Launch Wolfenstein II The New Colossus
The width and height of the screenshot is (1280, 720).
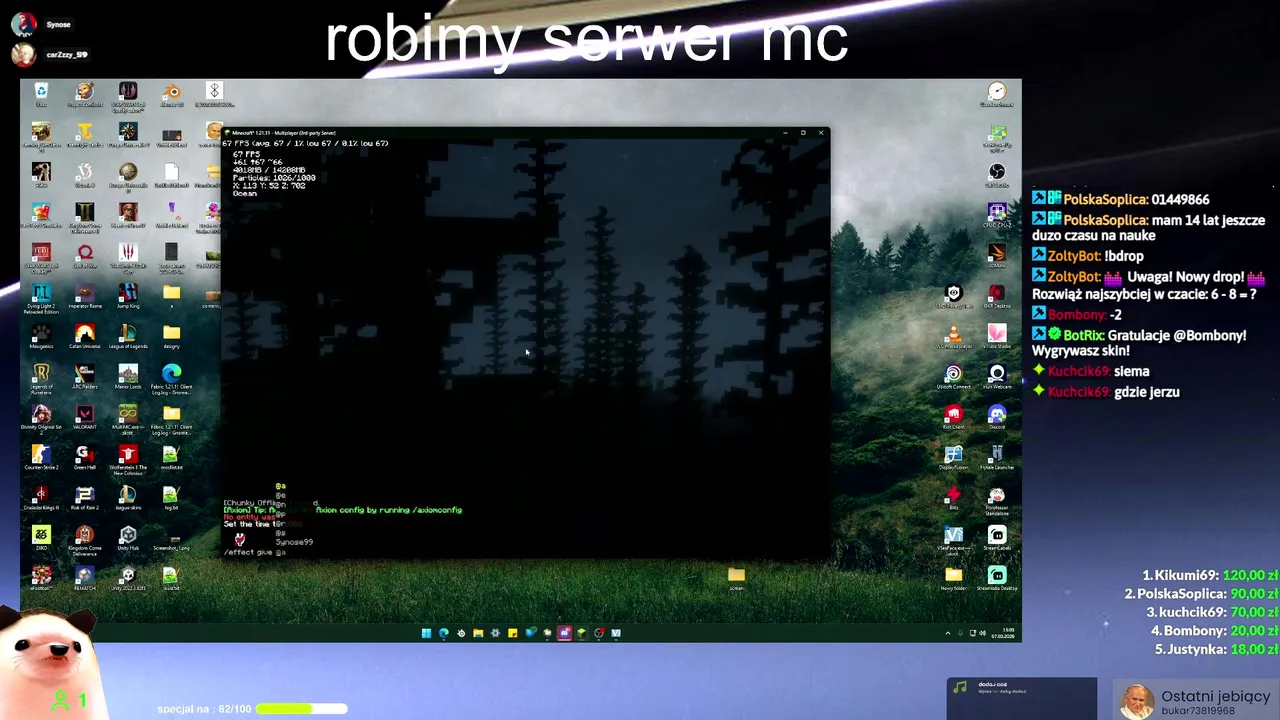[x=128, y=460]
